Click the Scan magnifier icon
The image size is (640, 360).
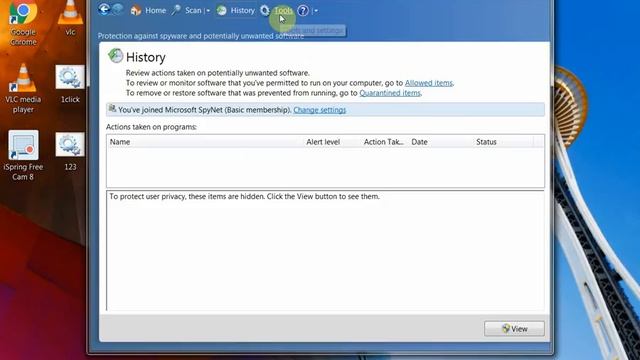tap(176, 10)
